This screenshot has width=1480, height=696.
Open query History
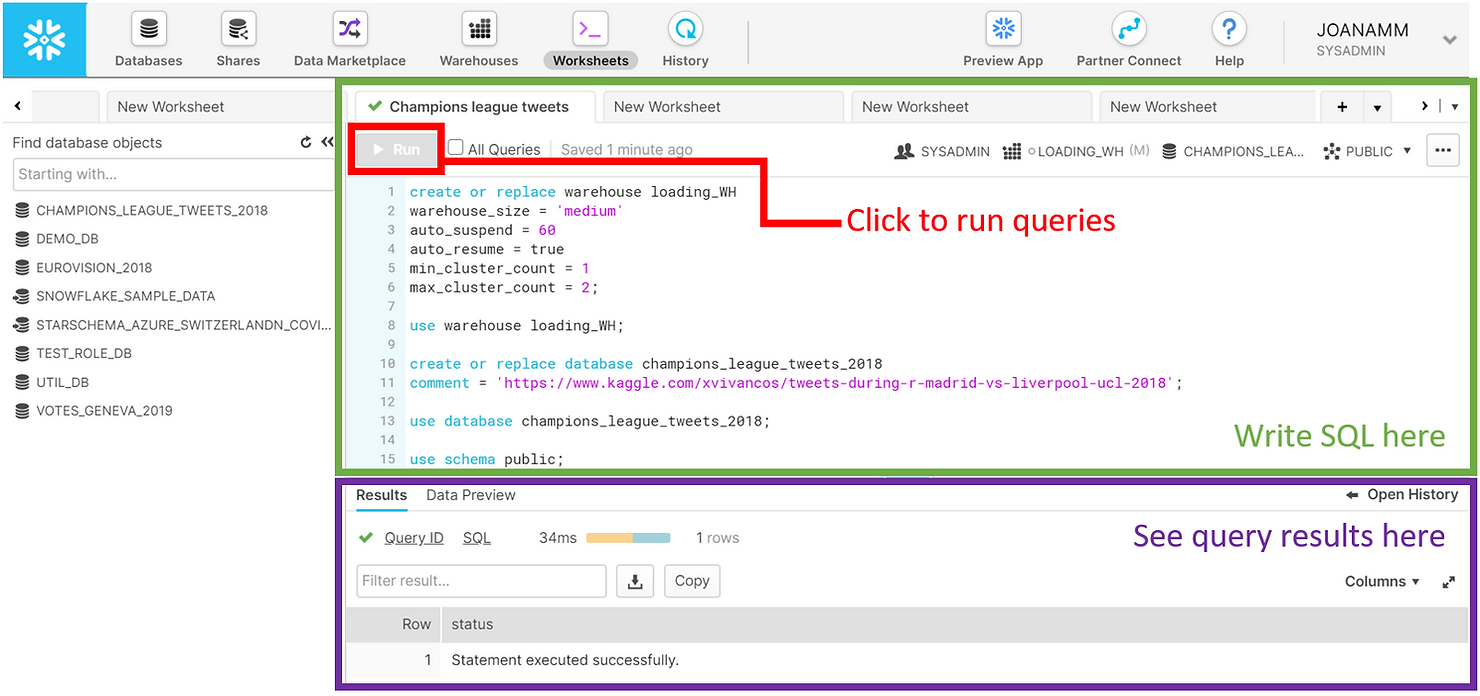pyautogui.click(x=685, y=41)
